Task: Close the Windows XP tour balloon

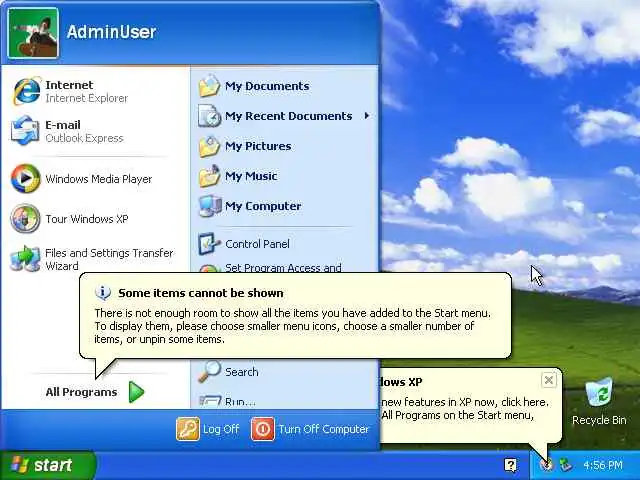Action: click(x=549, y=380)
